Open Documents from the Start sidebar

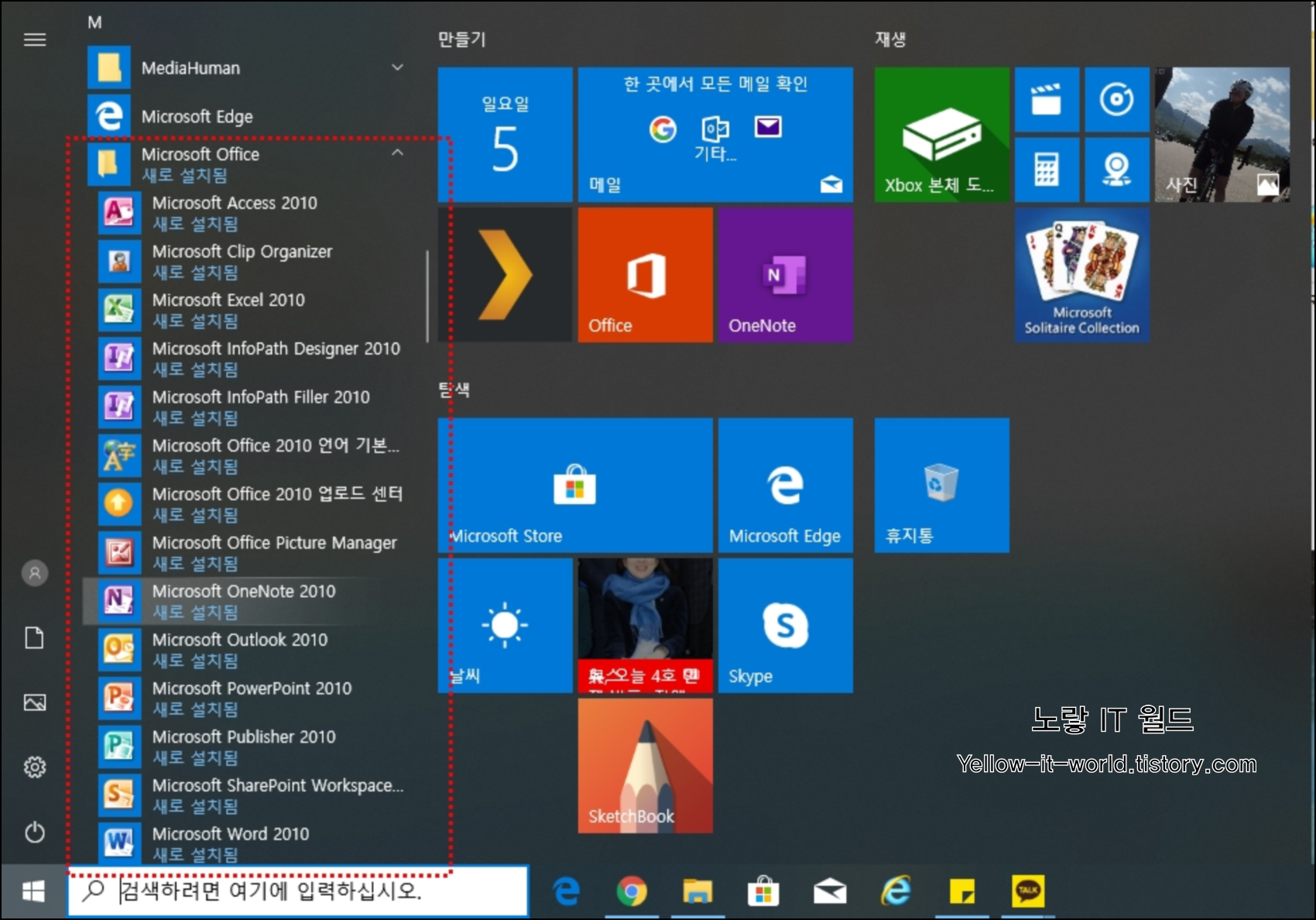(x=35, y=638)
